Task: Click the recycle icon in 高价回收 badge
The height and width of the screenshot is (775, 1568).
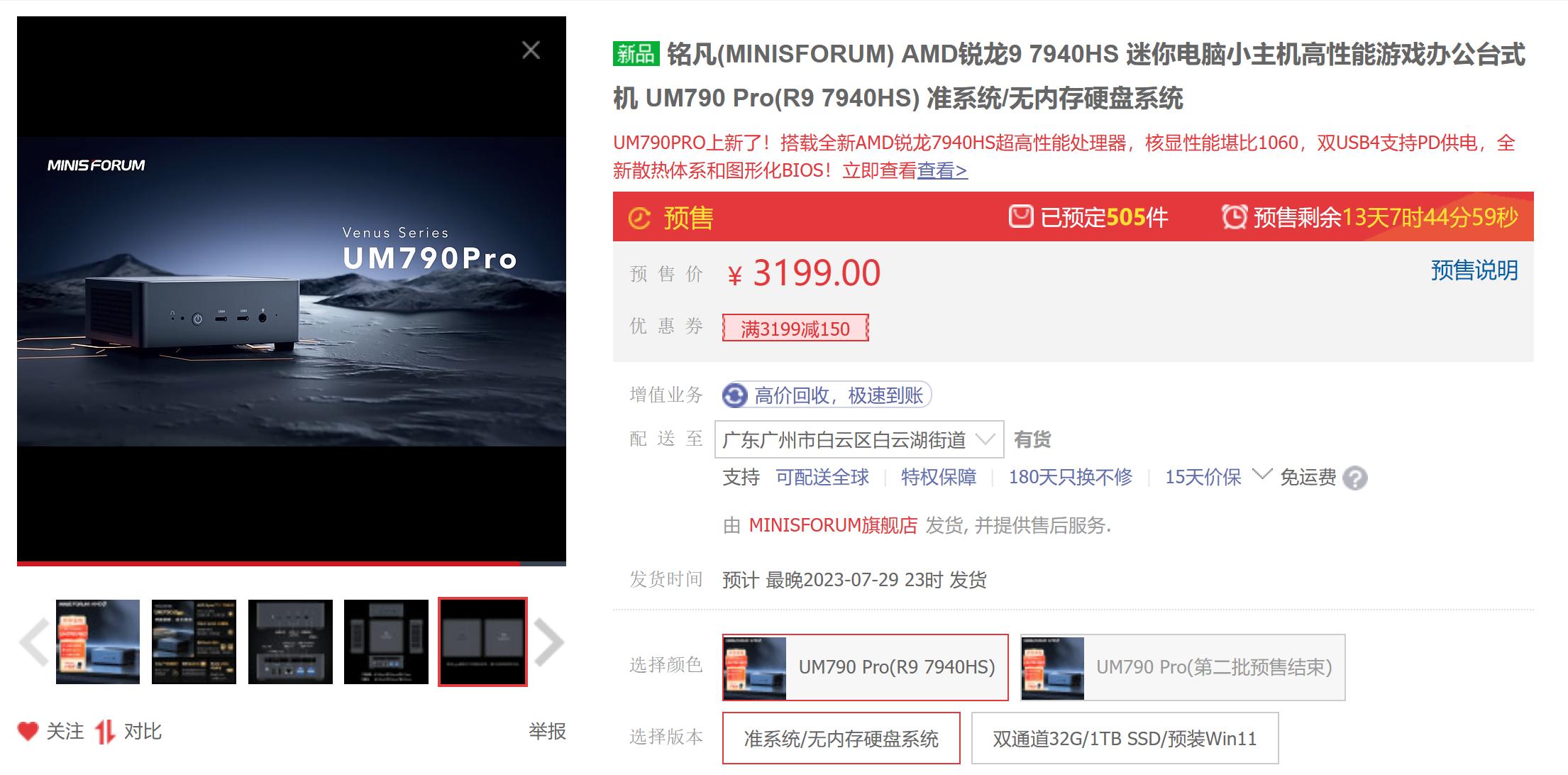Action: pyautogui.click(x=736, y=395)
